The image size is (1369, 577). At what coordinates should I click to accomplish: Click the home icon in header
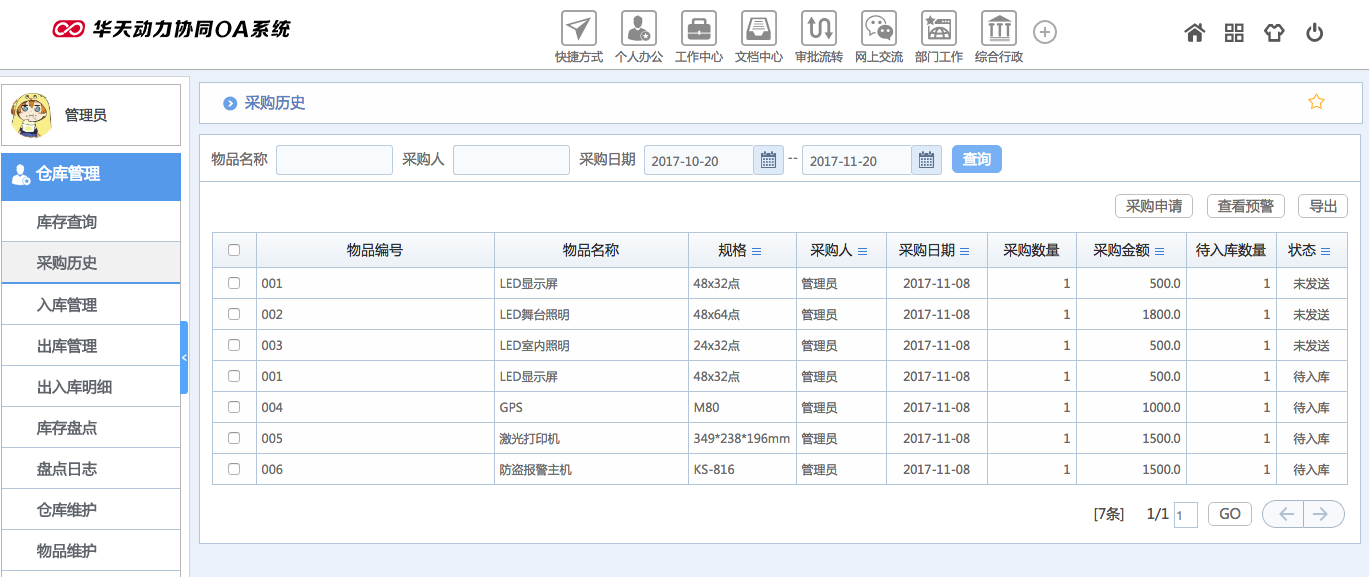click(x=1194, y=33)
